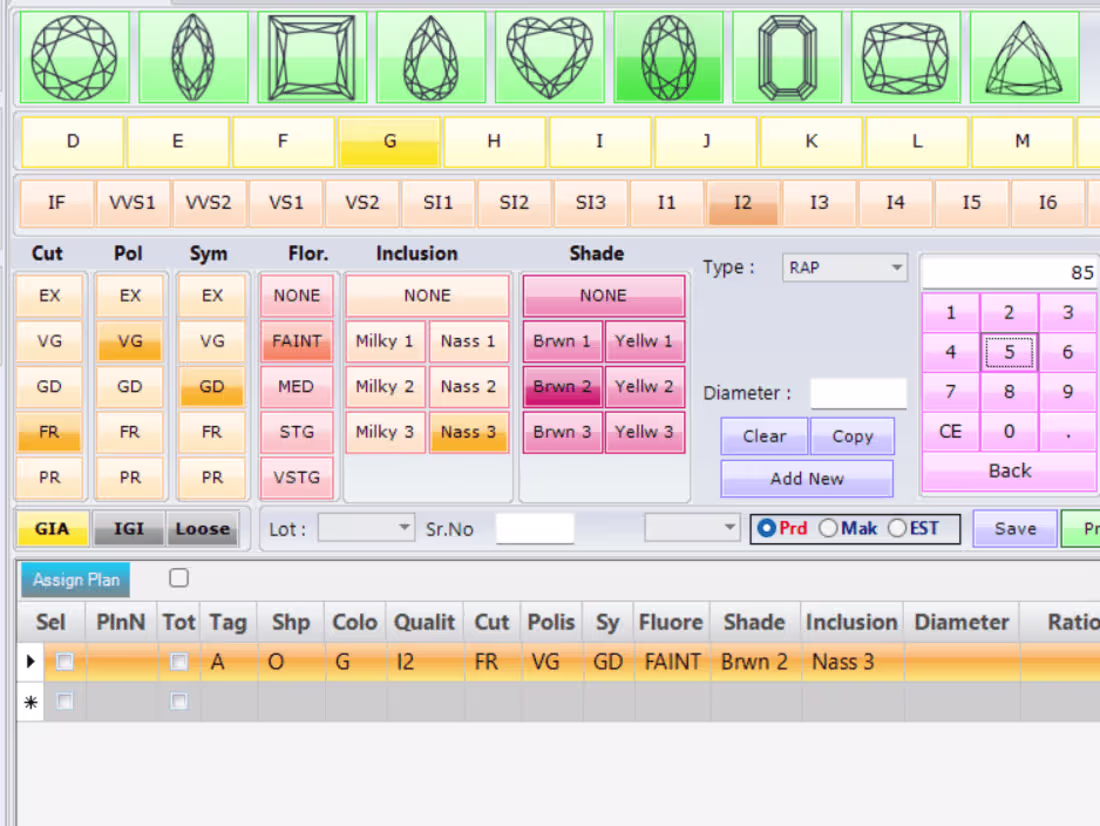This screenshot has height=826, width=1100.
Task: Click the Copy button
Action: tap(852, 437)
